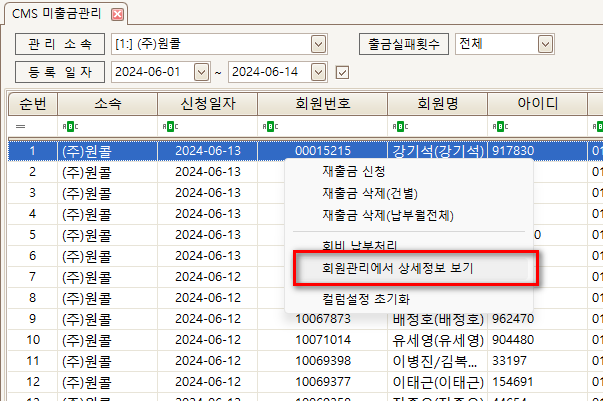The width and height of the screenshot is (603, 401).
Task: Toggle the checkbox next to the end date
Action: [x=343, y=72]
